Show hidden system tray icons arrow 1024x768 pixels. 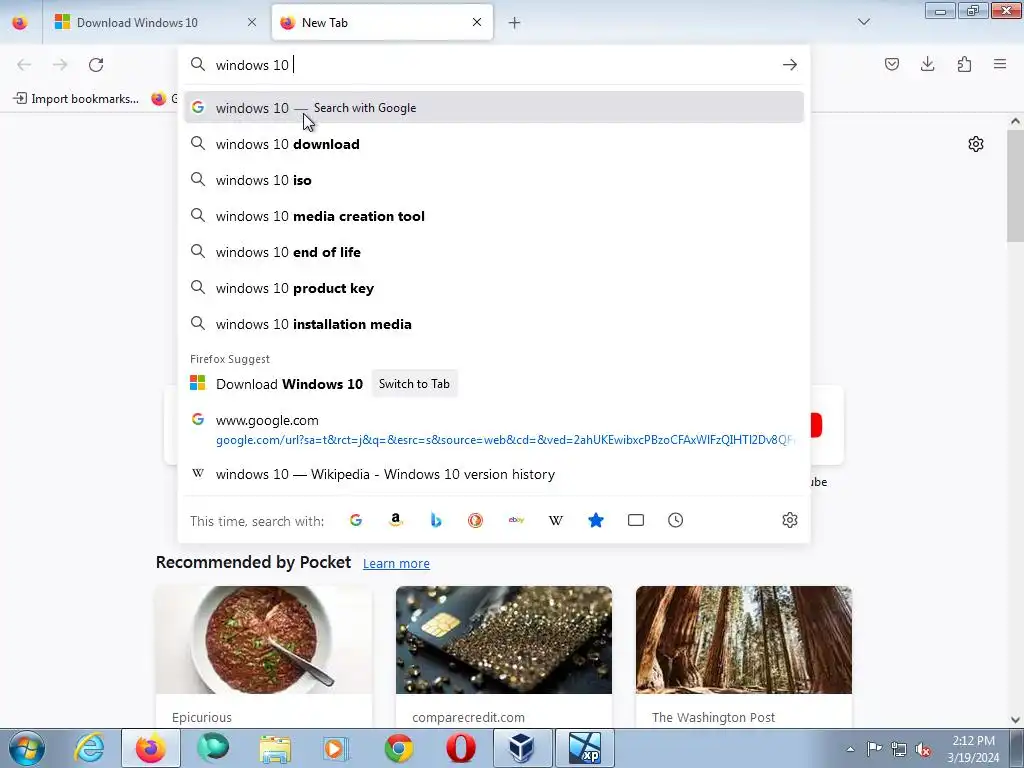[850, 749]
